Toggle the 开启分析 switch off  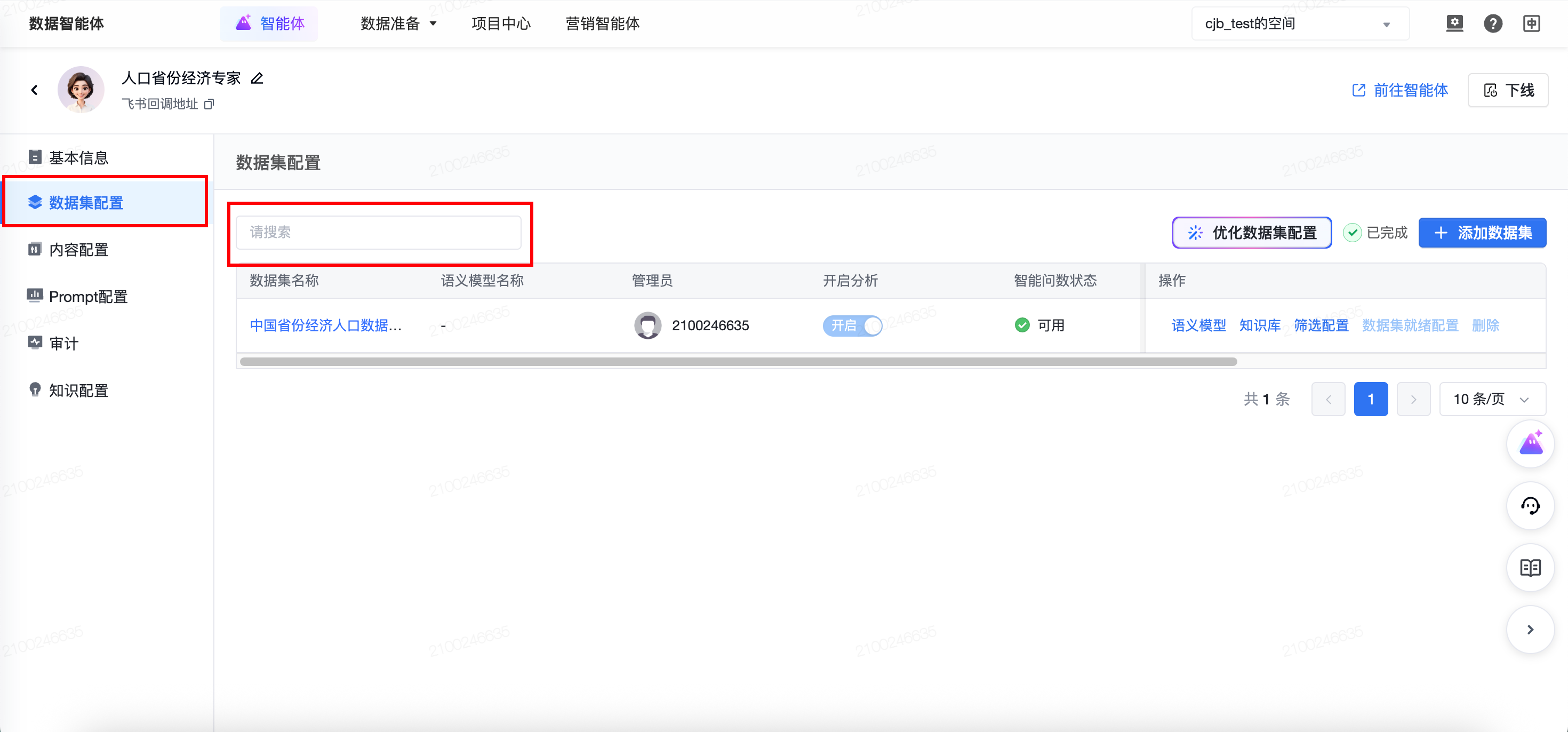(852, 326)
